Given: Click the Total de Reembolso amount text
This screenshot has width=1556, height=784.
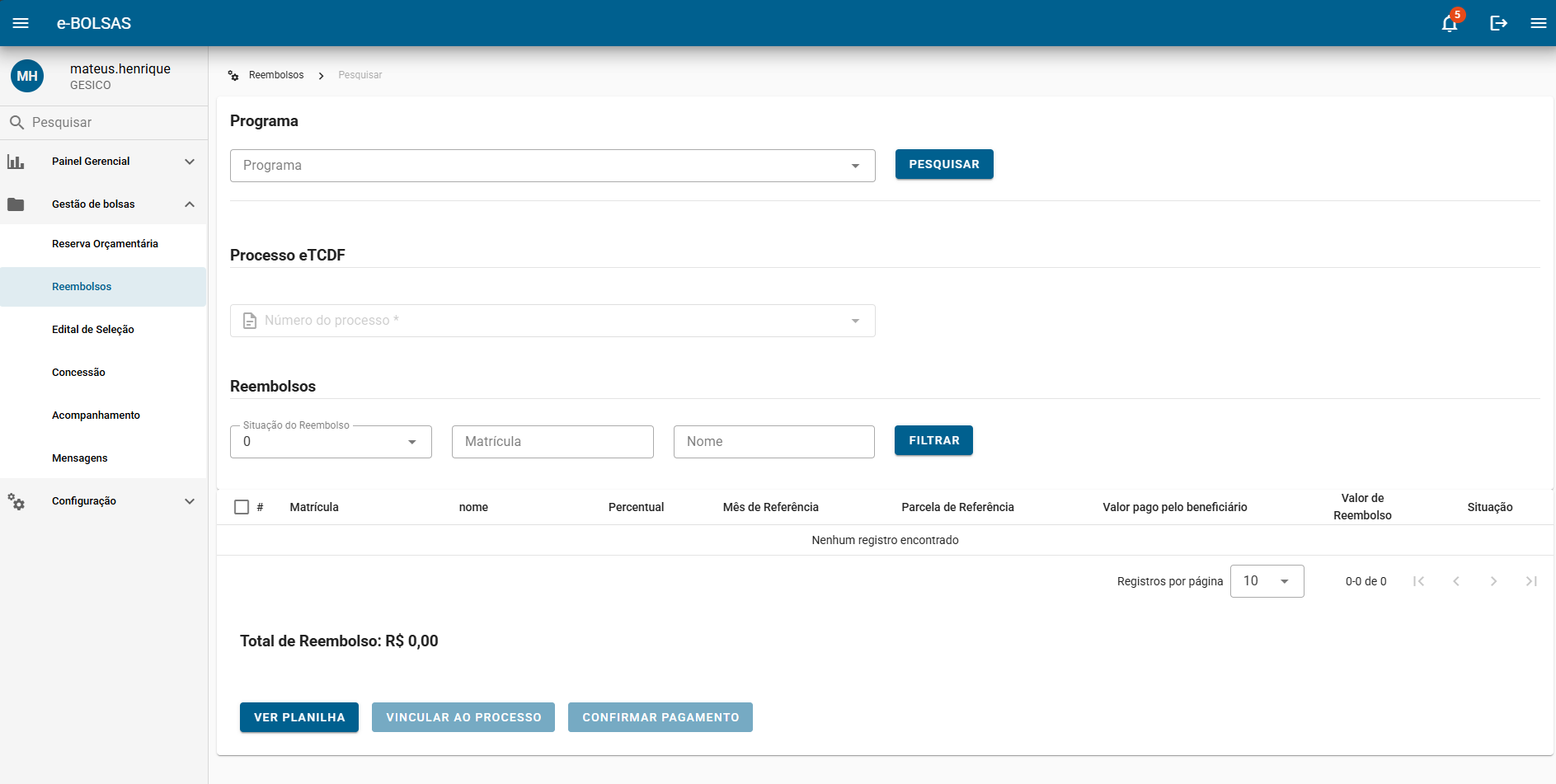Looking at the screenshot, I should click(x=339, y=641).
